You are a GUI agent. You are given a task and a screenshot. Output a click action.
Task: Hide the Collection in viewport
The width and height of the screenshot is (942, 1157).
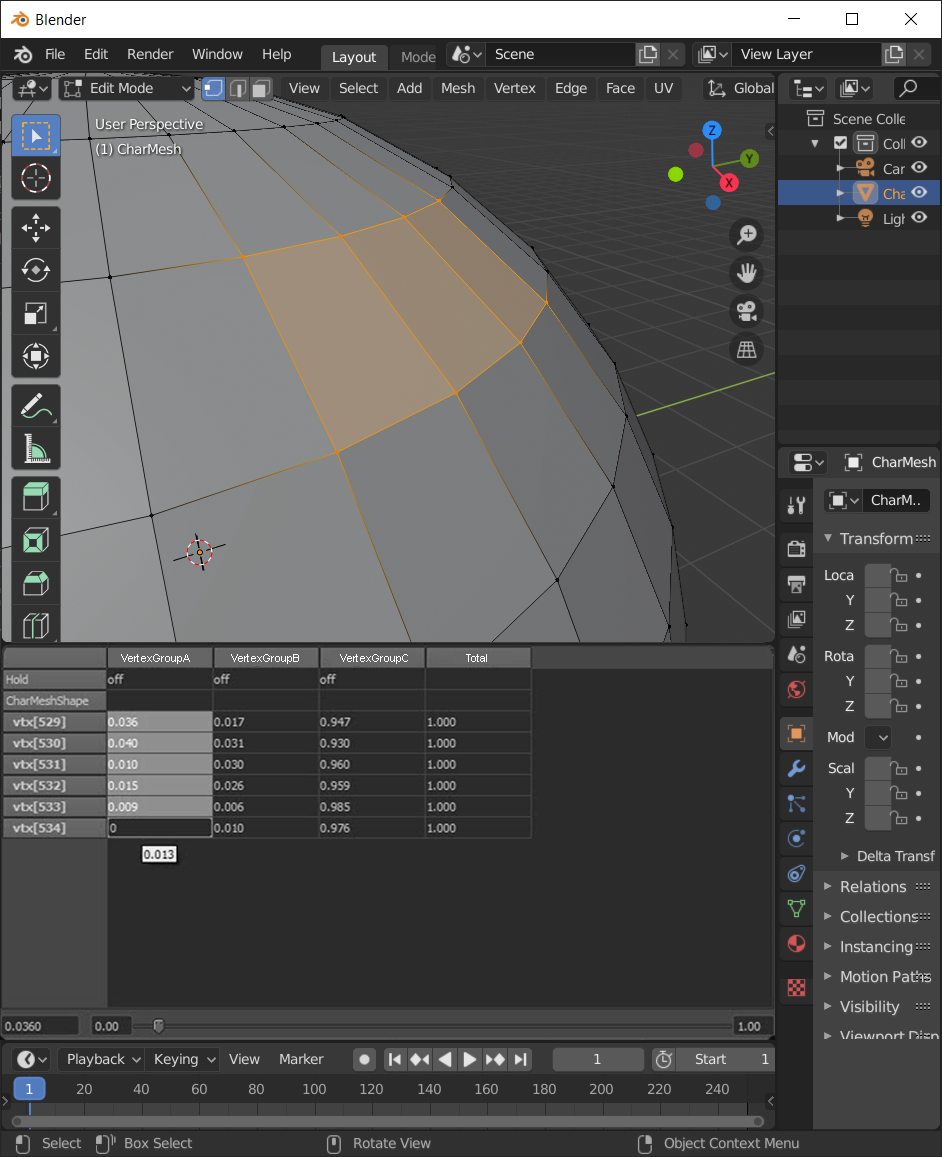coord(919,142)
